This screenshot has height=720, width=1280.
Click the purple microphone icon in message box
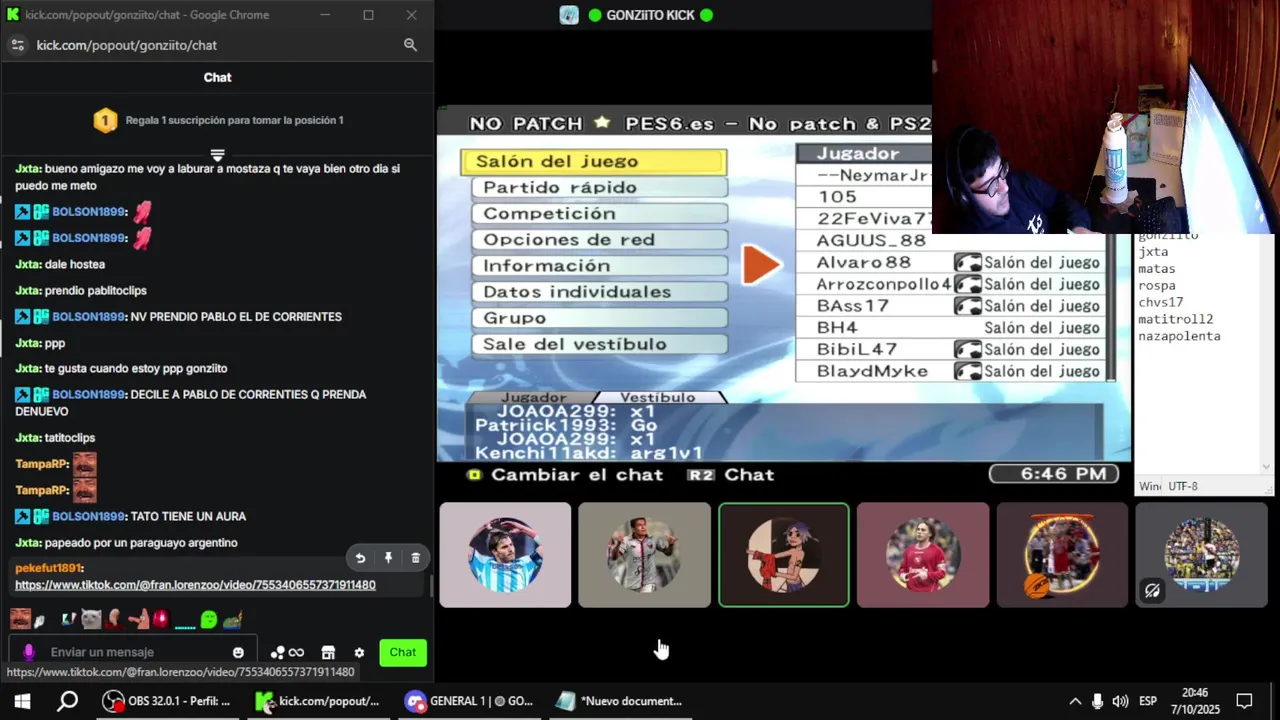tap(29, 652)
